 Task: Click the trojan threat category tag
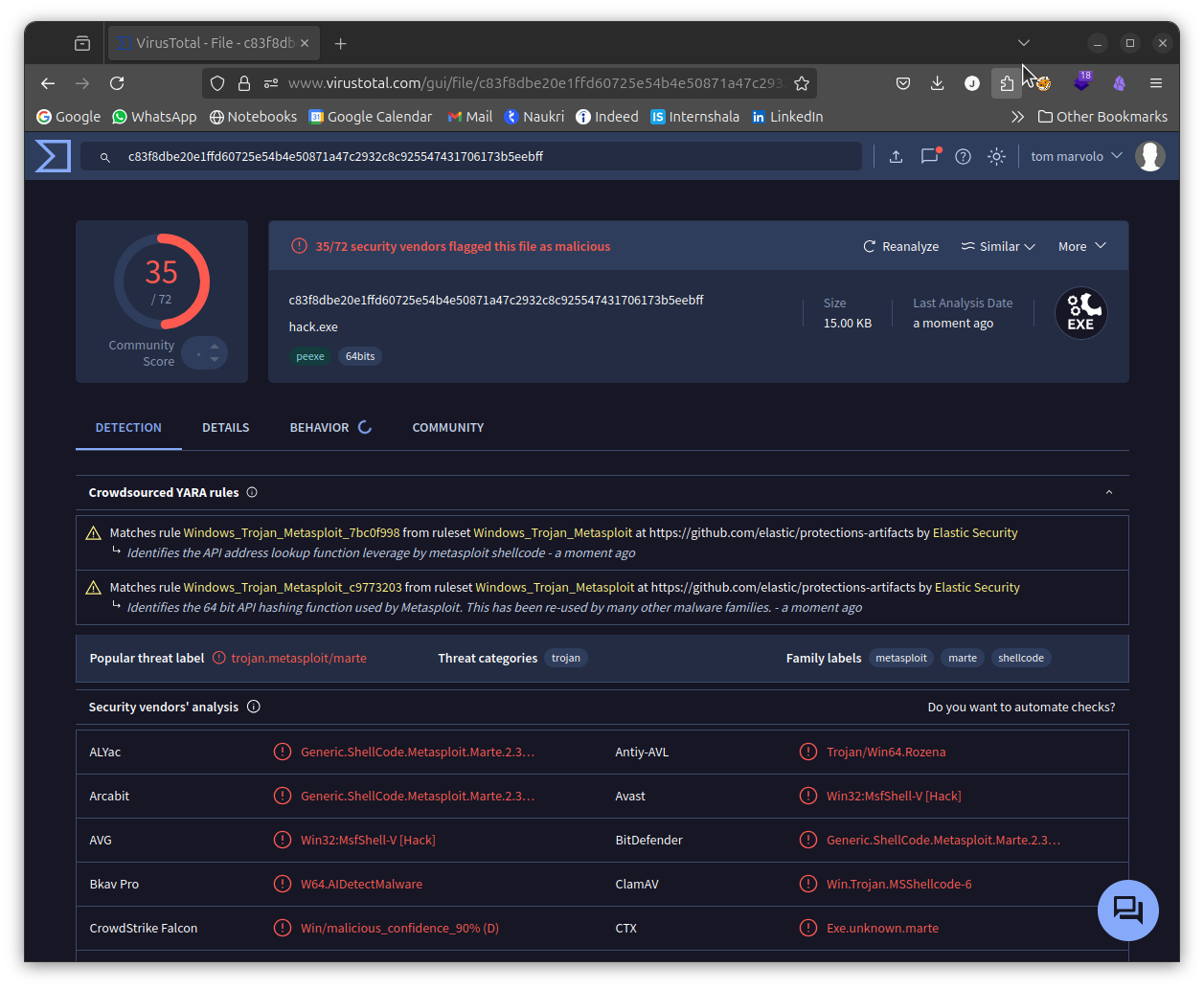coord(566,658)
